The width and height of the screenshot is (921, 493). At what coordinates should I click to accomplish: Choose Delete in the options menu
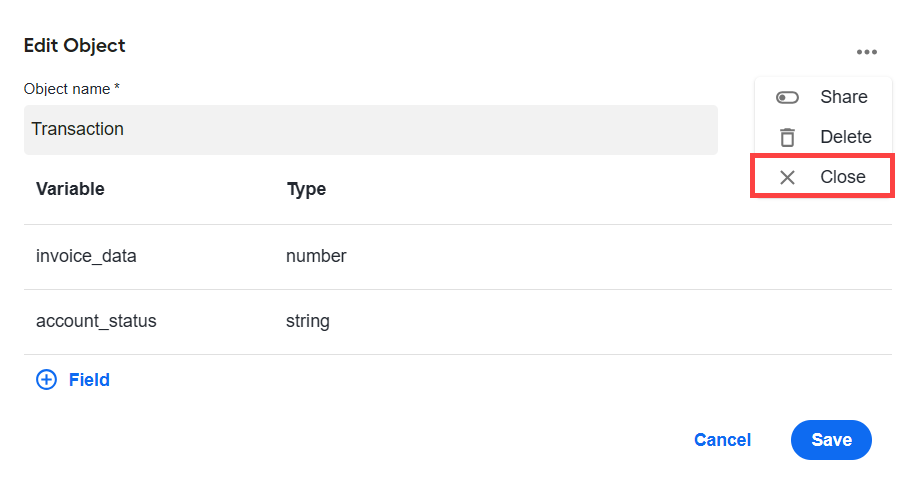(823, 137)
